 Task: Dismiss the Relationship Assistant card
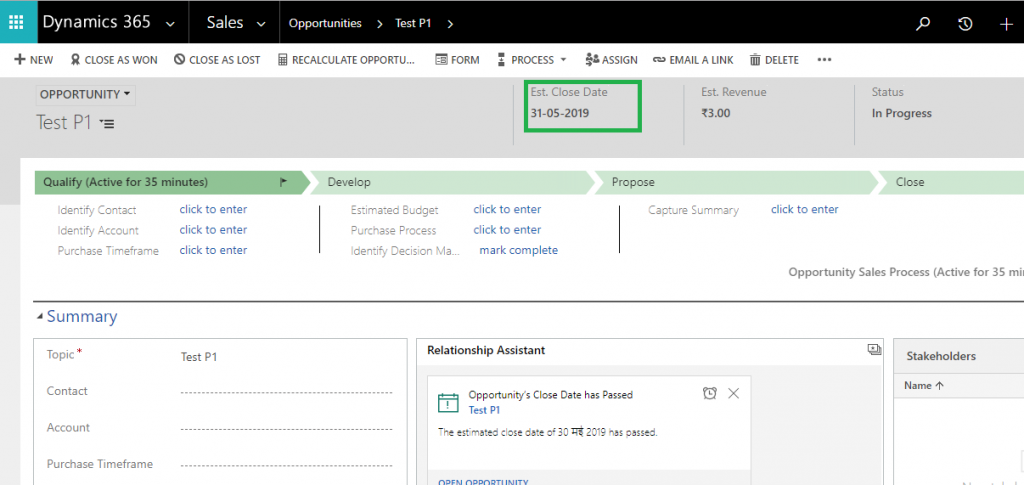pos(734,394)
